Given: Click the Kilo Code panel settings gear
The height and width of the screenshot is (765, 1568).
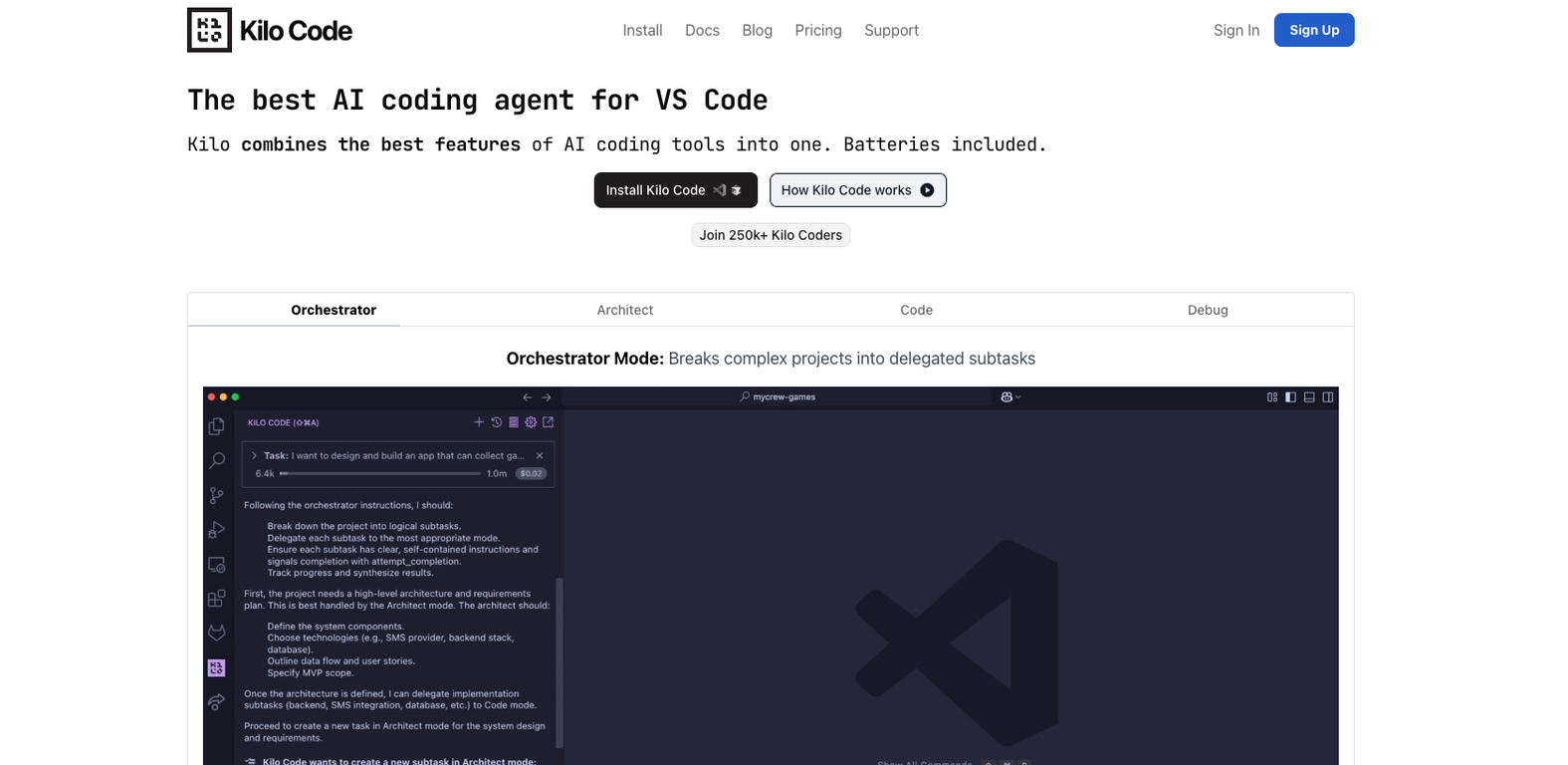Looking at the screenshot, I should pos(531,422).
